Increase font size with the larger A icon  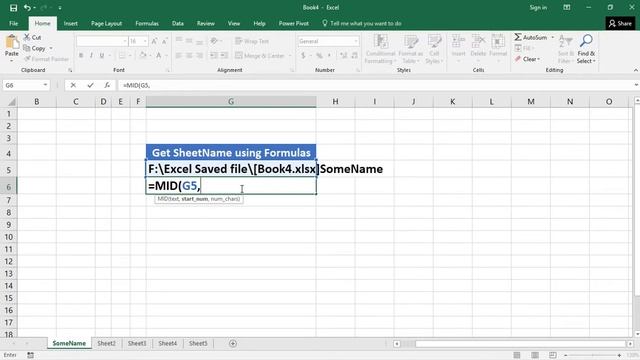point(154,41)
